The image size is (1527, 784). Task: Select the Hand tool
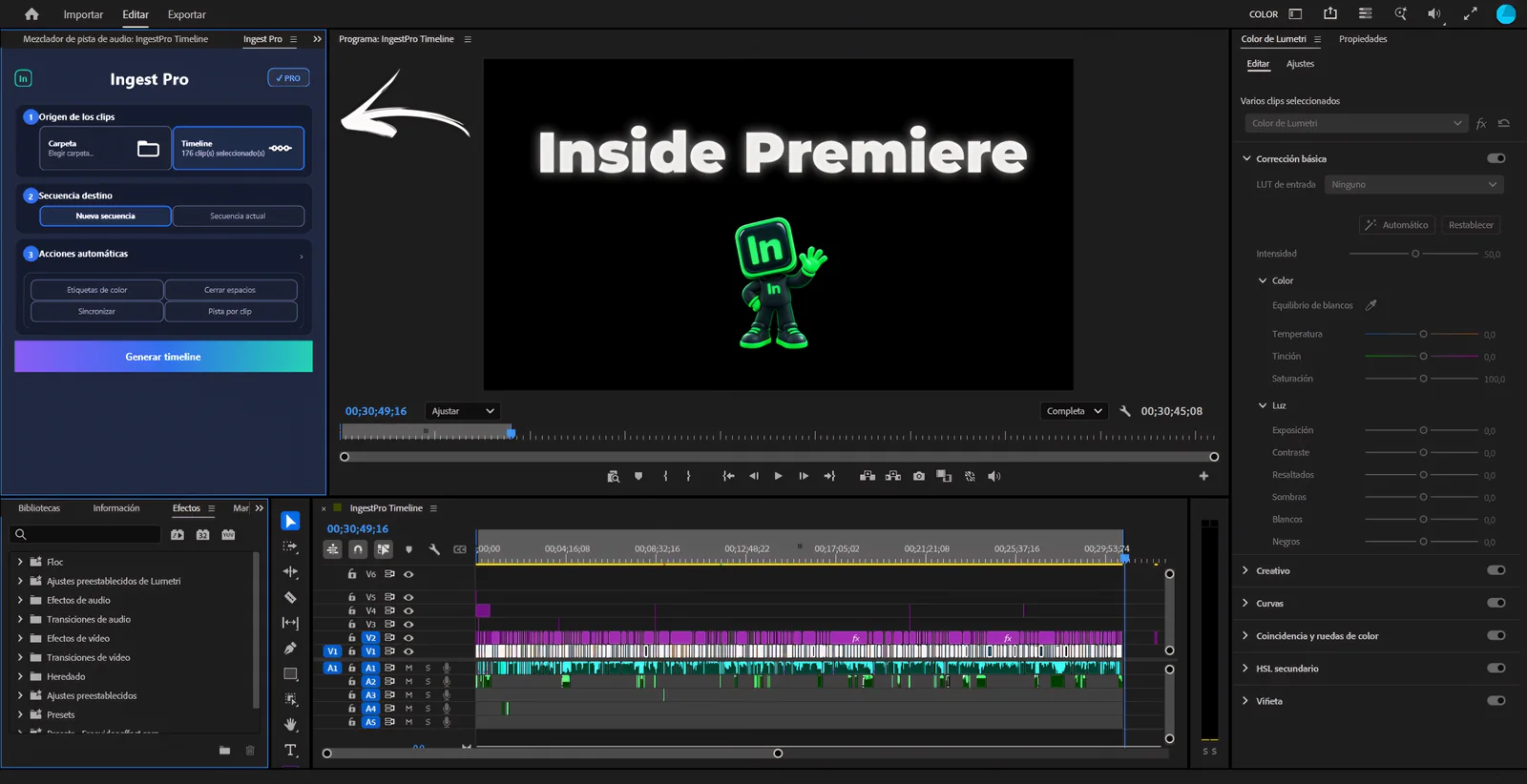pyautogui.click(x=290, y=725)
